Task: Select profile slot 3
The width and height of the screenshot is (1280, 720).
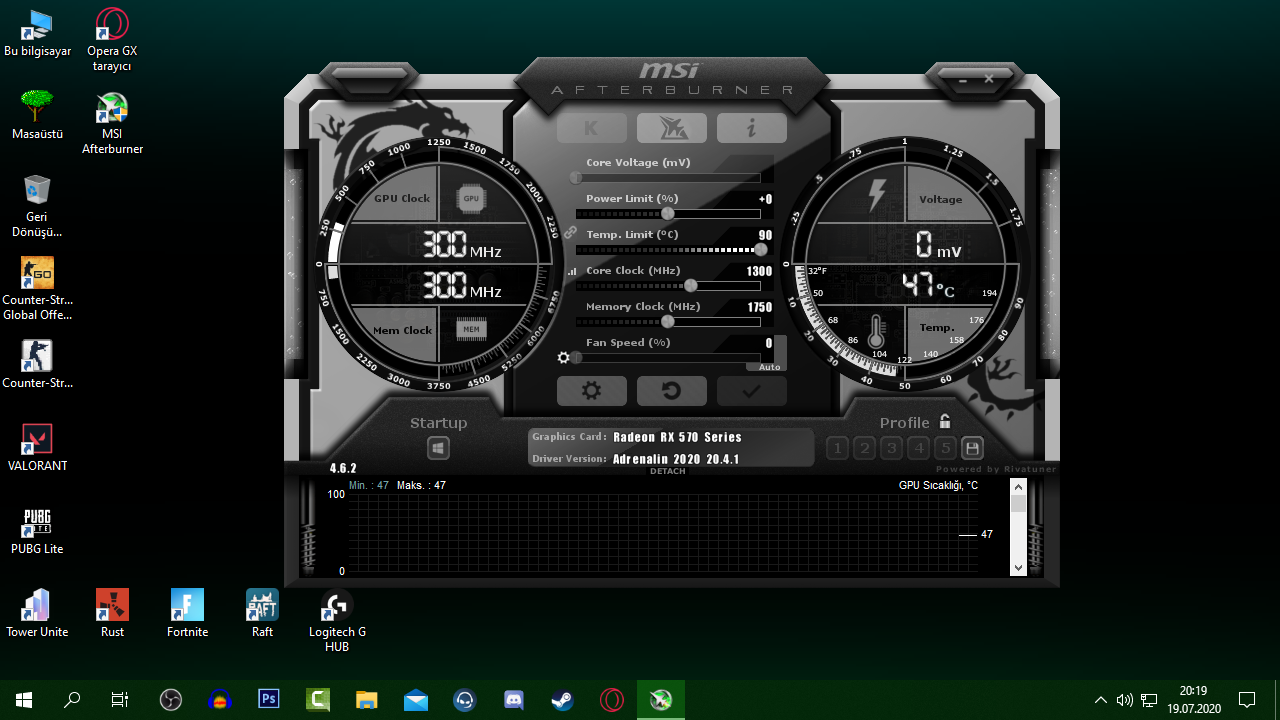Action: [x=892, y=448]
